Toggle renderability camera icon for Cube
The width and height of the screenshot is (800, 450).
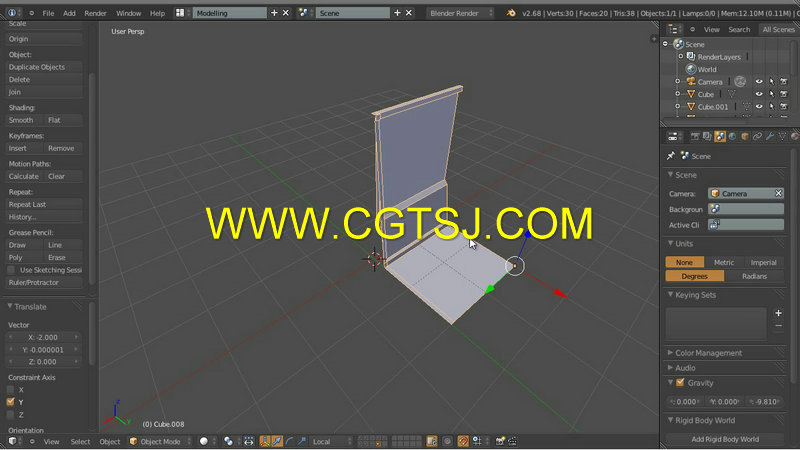tap(784, 94)
